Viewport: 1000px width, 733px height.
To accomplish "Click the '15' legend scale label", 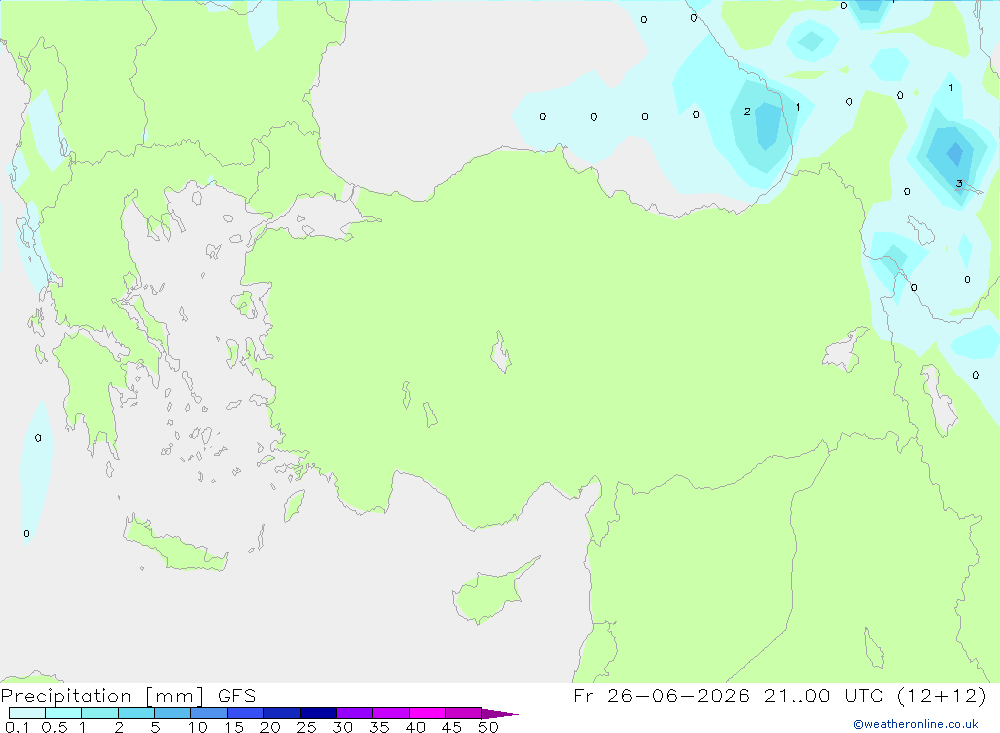I will 234,727.
